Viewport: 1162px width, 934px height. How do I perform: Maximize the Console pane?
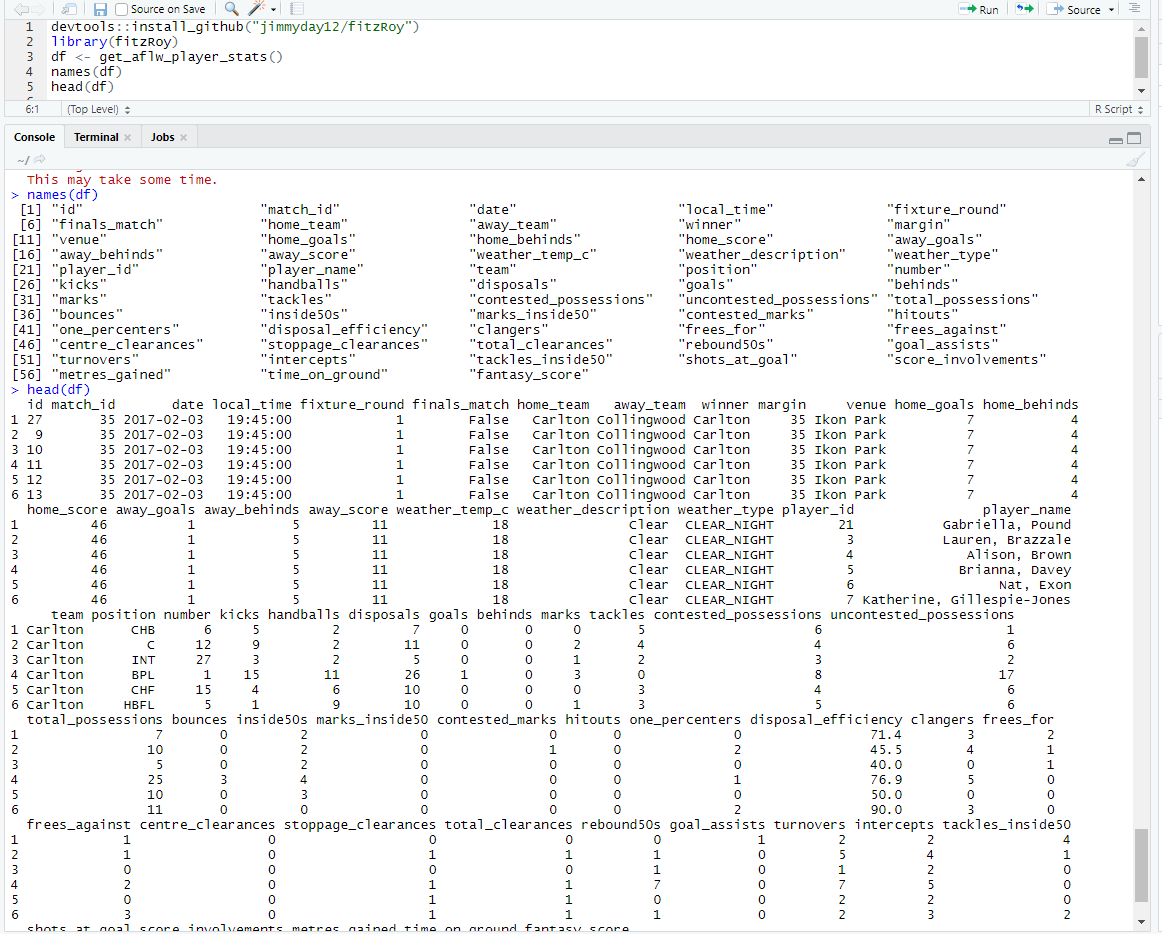tap(1134, 138)
